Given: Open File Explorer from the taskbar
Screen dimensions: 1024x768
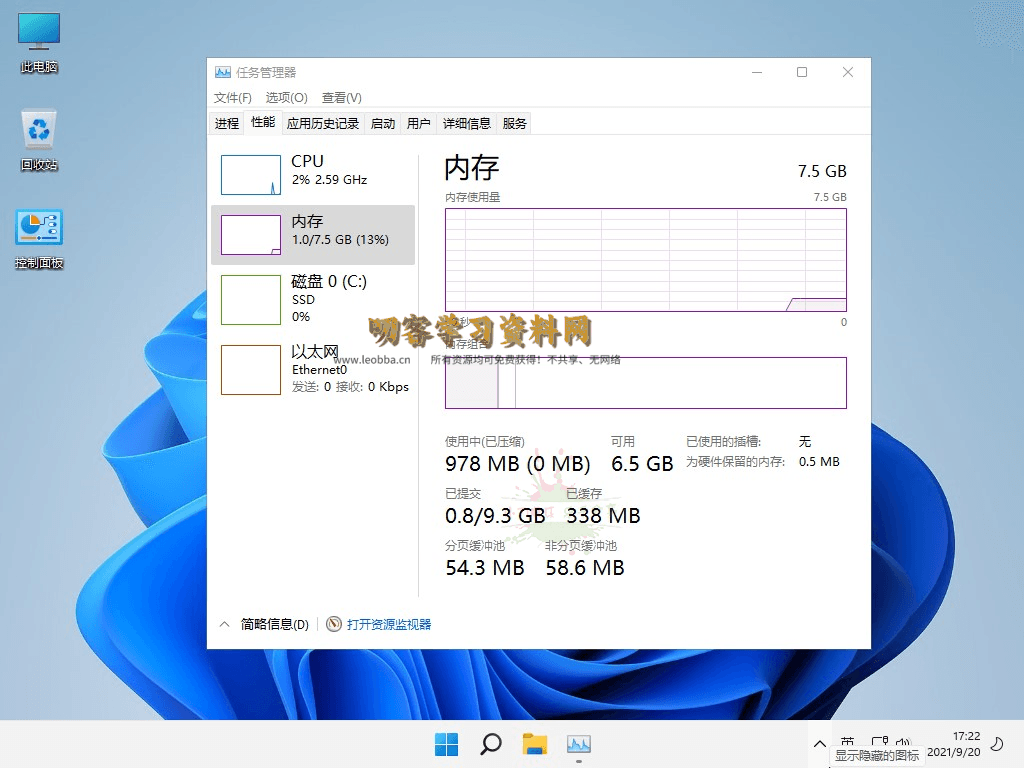Looking at the screenshot, I should click(x=535, y=744).
